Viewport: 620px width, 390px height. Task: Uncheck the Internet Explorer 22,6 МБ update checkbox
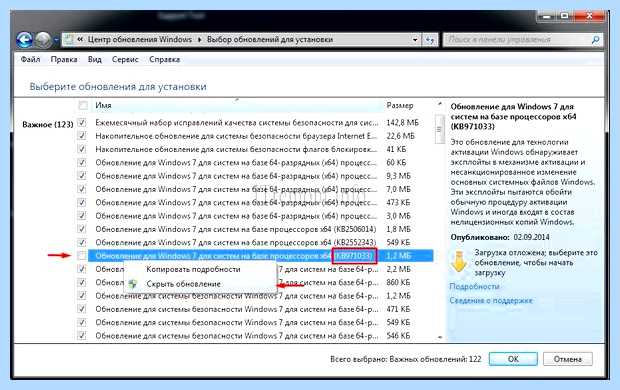coord(82,136)
